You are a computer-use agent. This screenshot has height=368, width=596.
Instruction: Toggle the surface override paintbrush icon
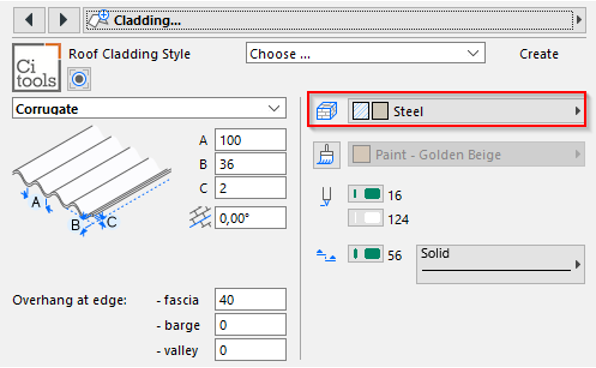coord(327,155)
